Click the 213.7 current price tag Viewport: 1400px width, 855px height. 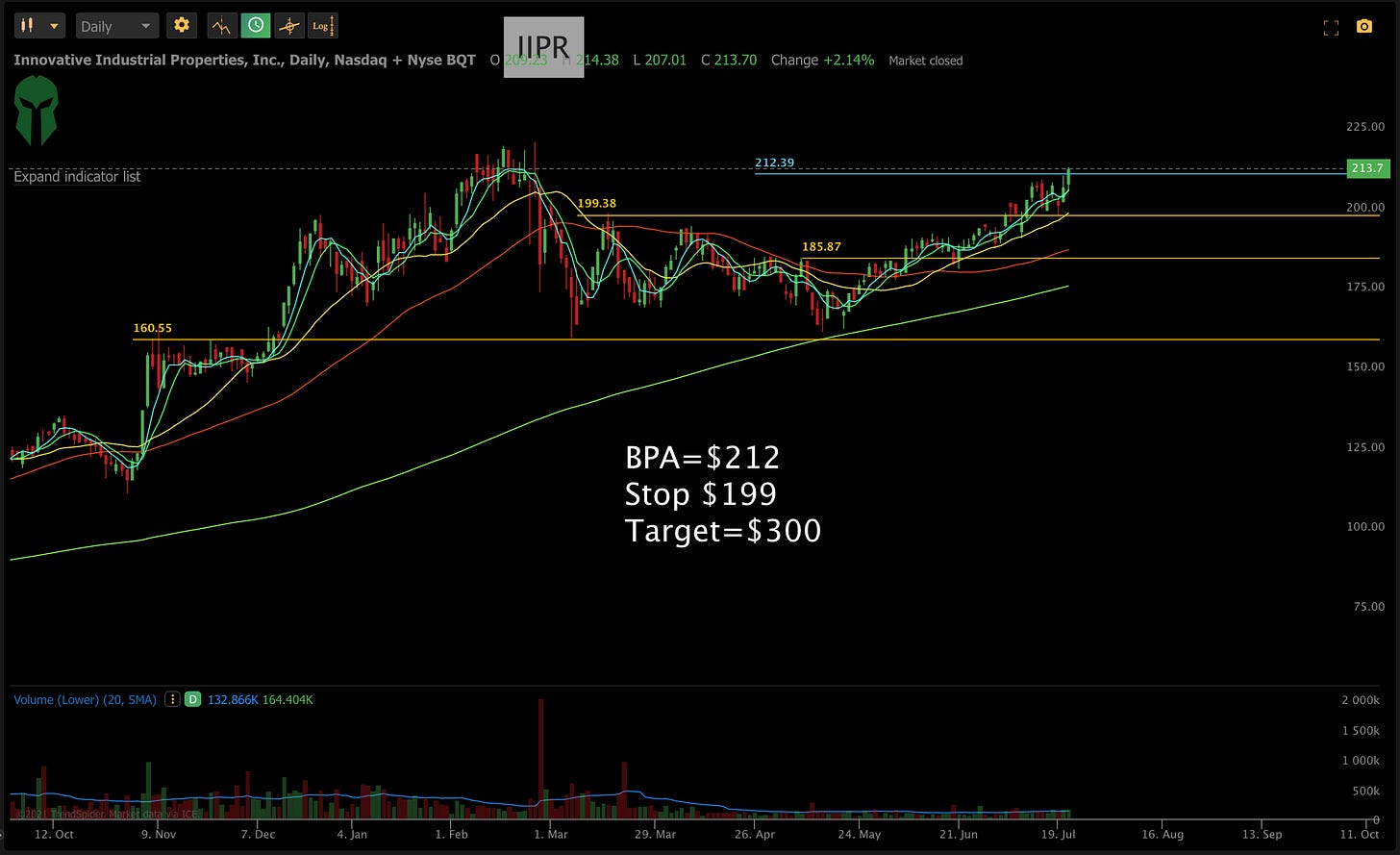pyautogui.click(x=1367, y=168)
